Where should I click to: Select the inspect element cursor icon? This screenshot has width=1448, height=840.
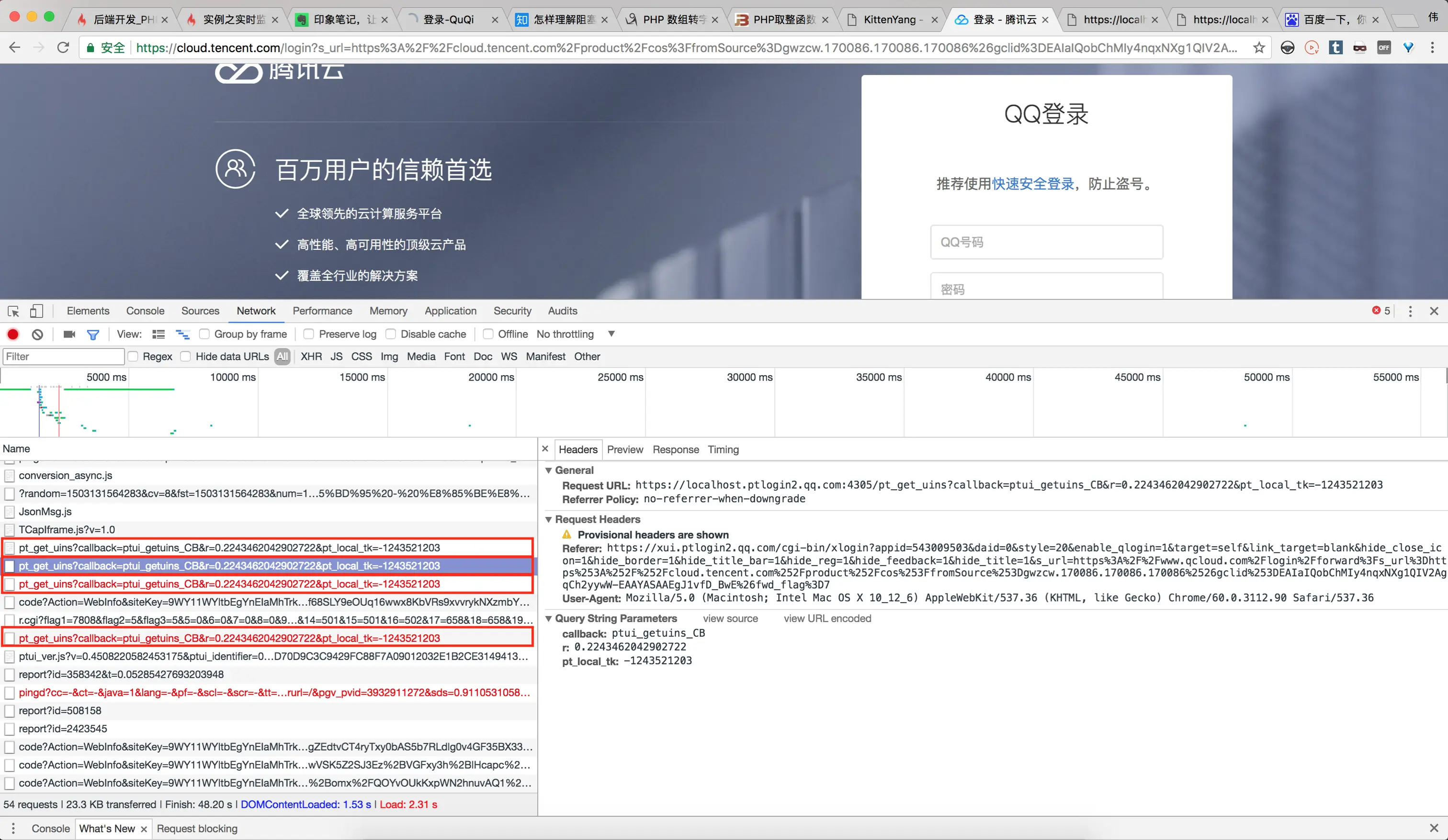tap(13, 312)
